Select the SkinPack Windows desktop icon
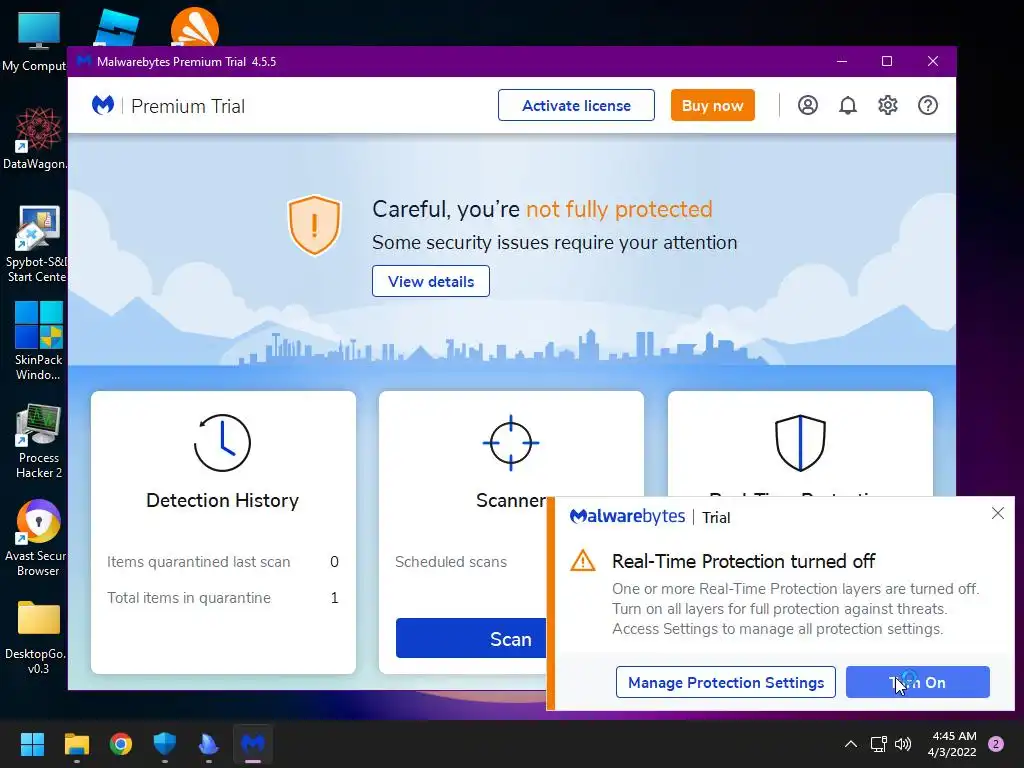 coord(38,341)
